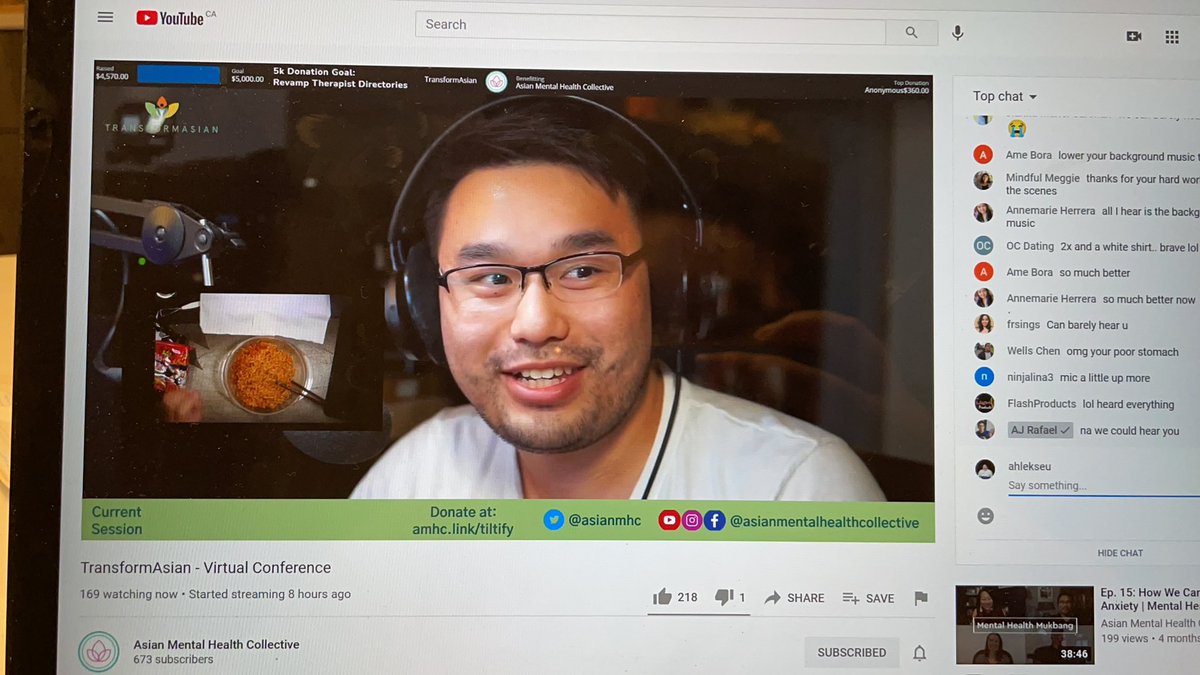Open emoji picker in chat

pos(986,516)
